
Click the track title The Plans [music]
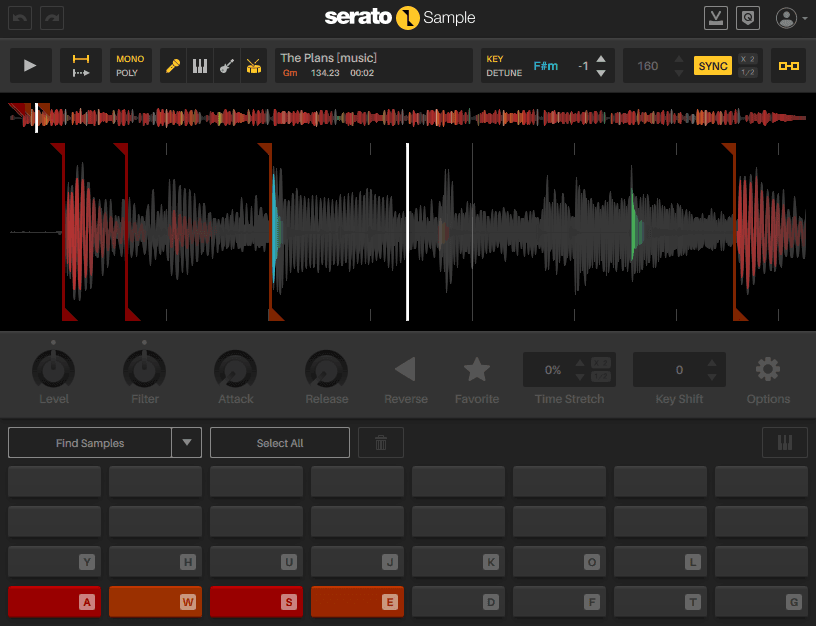328,58
